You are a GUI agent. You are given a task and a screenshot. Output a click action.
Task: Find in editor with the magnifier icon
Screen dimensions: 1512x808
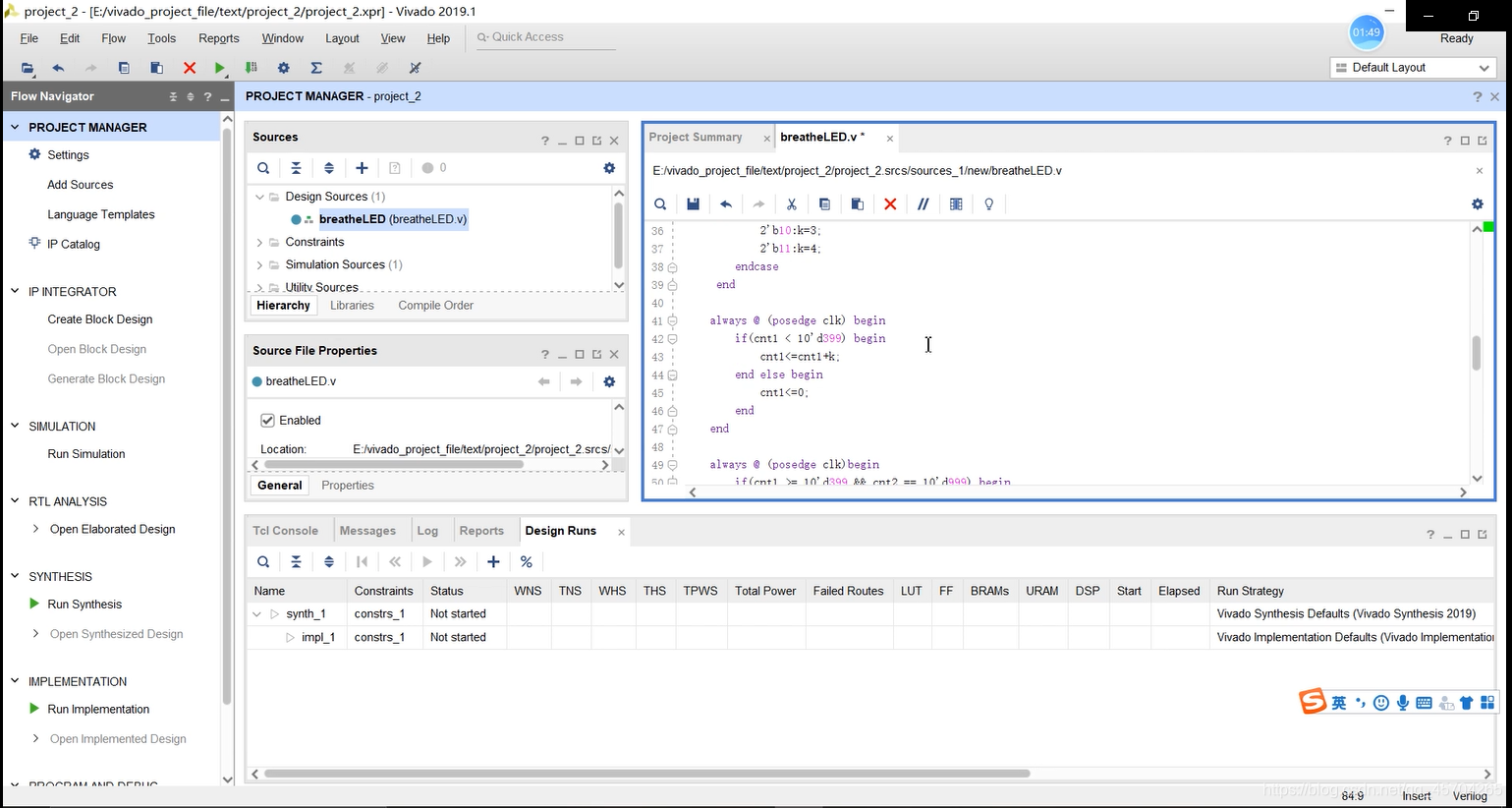(660, 204)
